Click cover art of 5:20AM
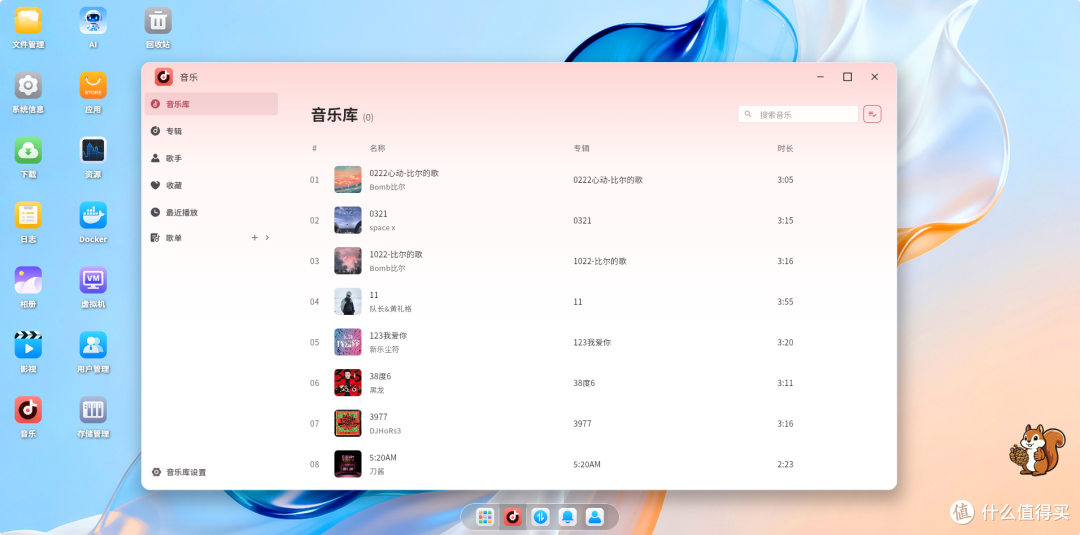Screen dimensions: 1080x535 (348, 464)
